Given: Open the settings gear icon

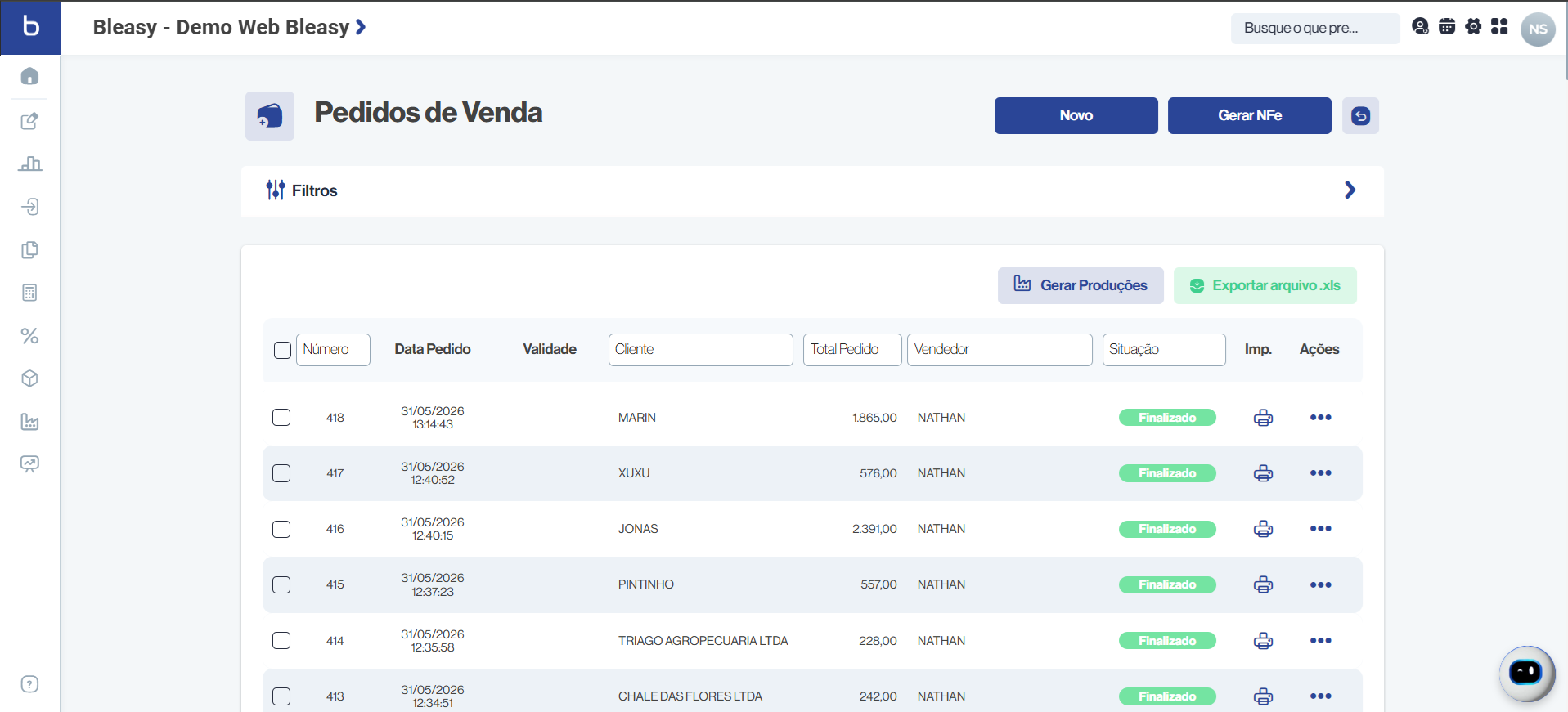Looking at the screenshot, I should pos(1473,26).
